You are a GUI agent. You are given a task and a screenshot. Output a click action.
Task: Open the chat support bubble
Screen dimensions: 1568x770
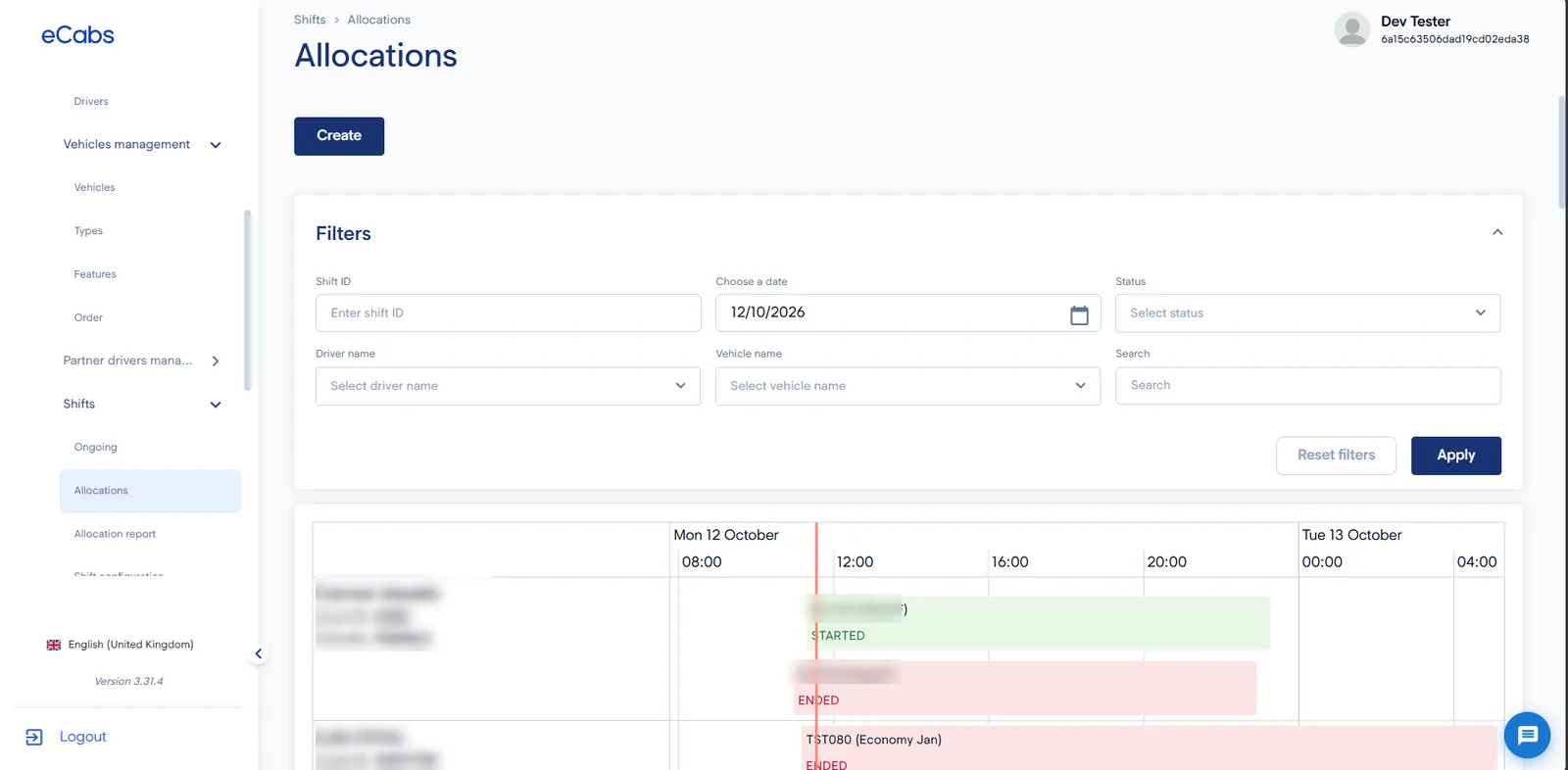pos(1527,735)
